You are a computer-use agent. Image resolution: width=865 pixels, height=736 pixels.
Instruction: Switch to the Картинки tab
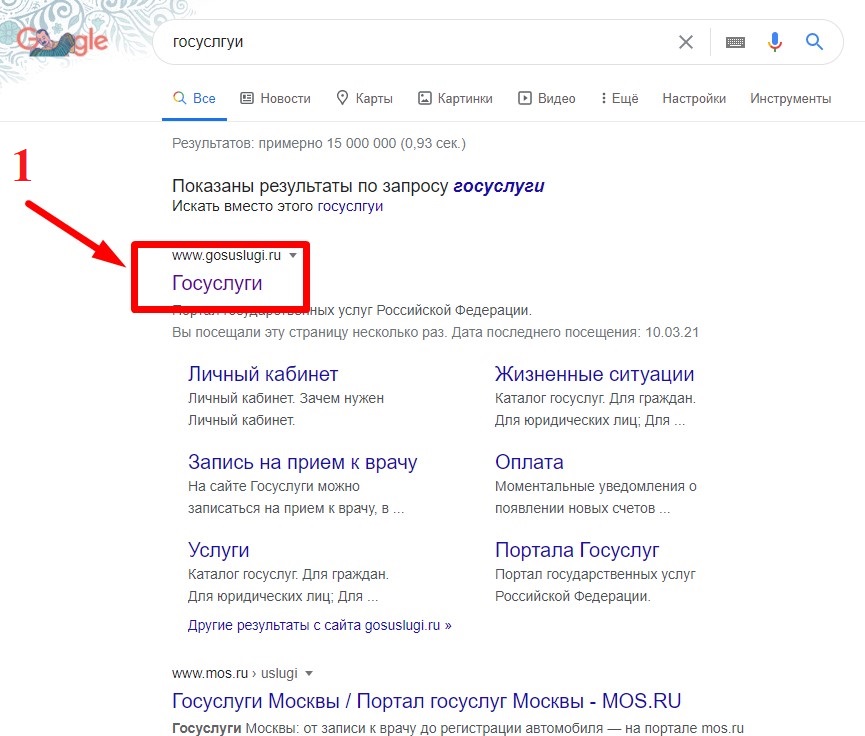click(x=455, y=98)
